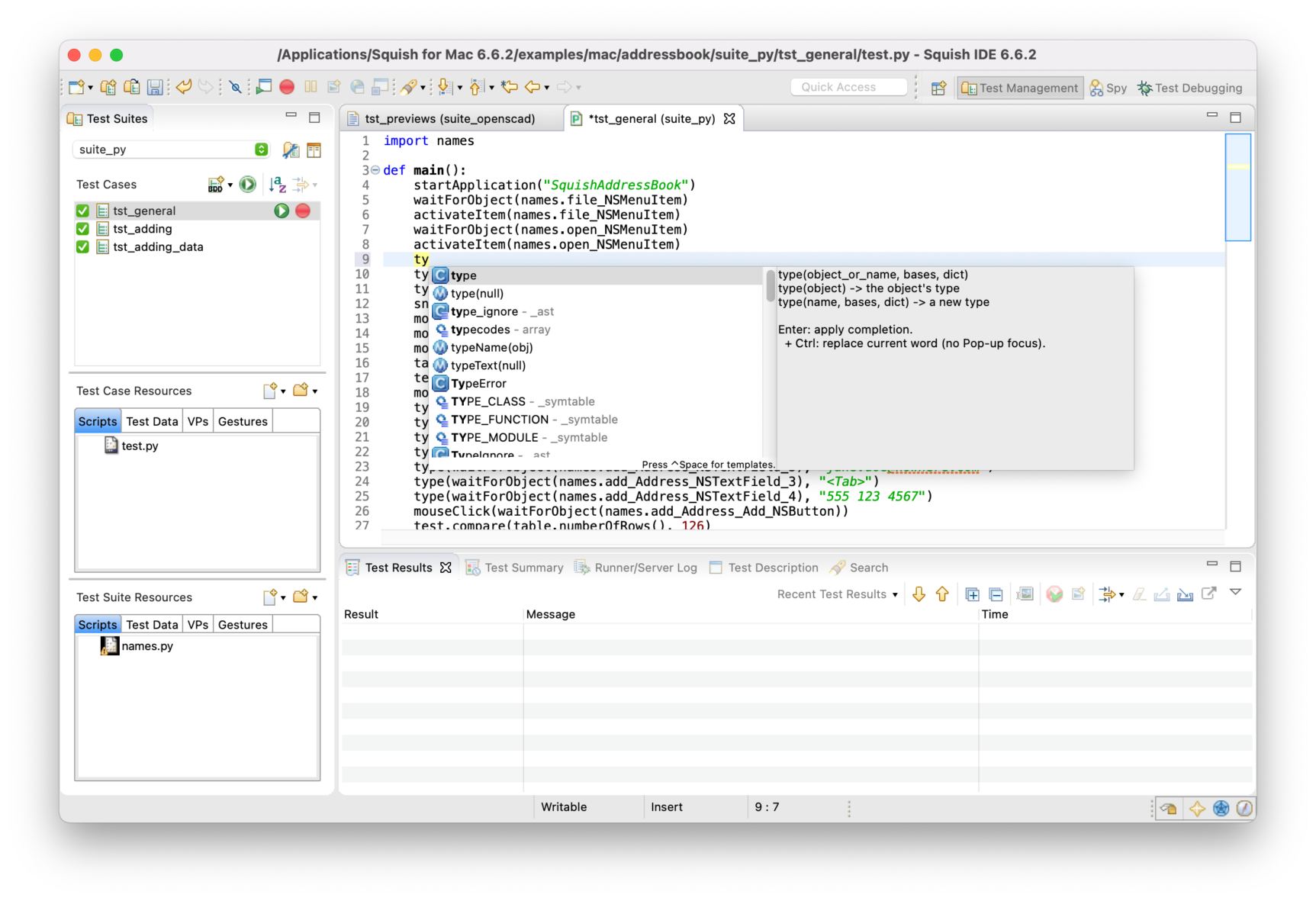Open test.py in Test Case Resources
The image size is (1316, 901).
140,446
